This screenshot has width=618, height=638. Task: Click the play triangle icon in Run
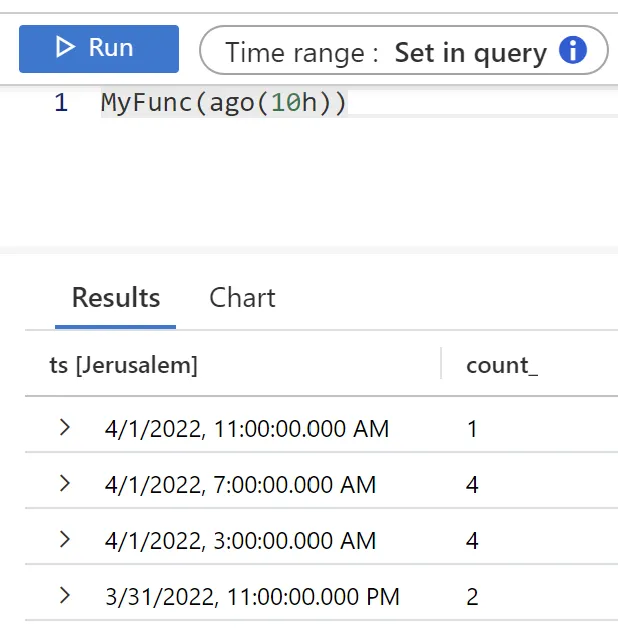(x=65, y=48)
